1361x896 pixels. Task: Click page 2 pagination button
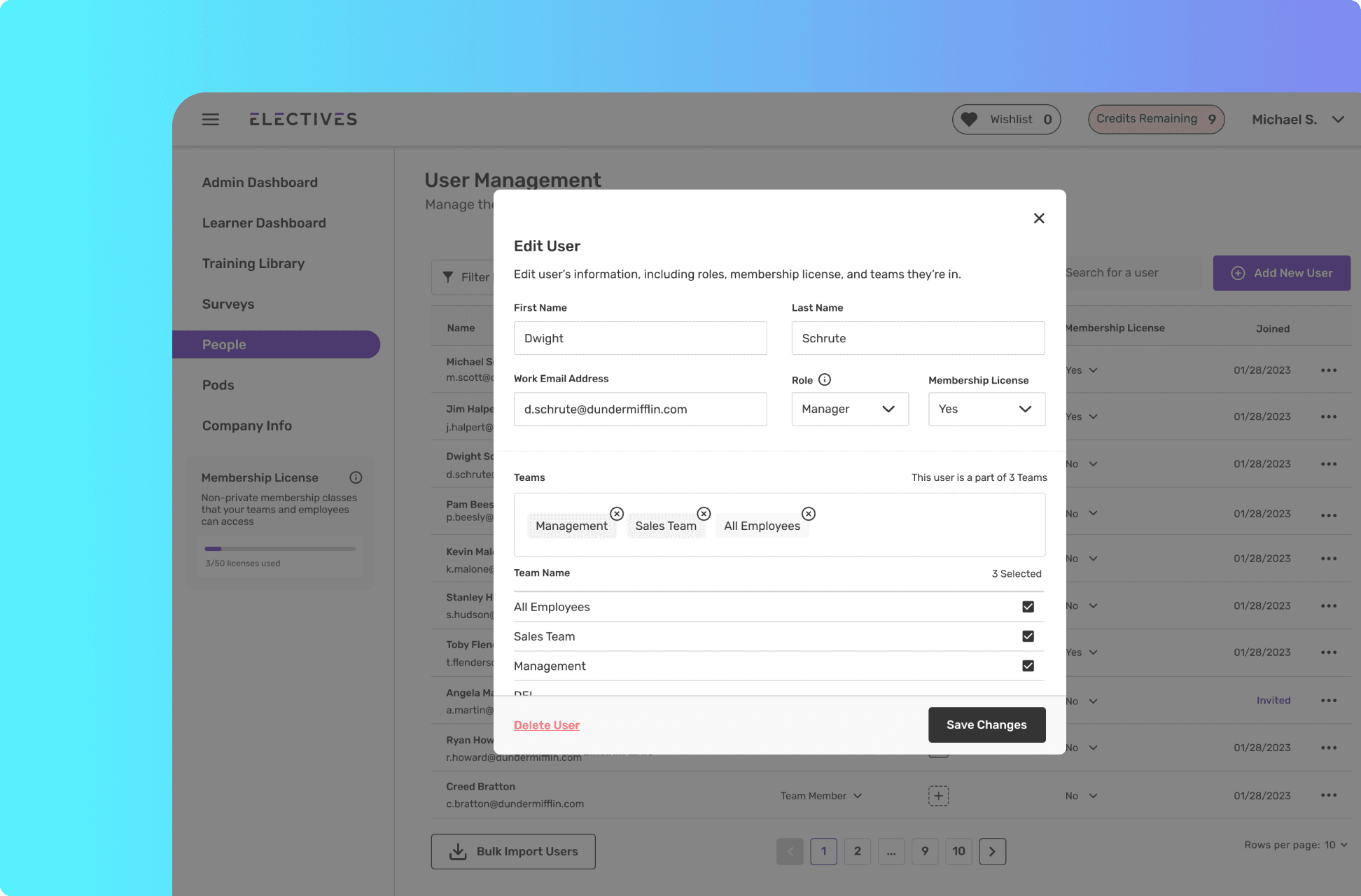tap(857, 850)
